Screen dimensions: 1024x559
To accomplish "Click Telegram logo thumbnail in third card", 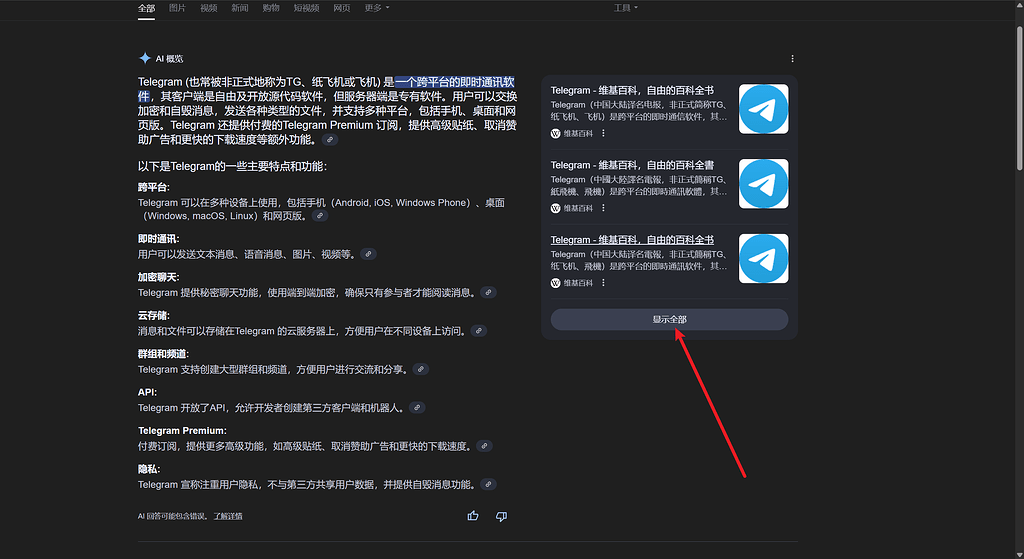I will [x=763, y=259].
